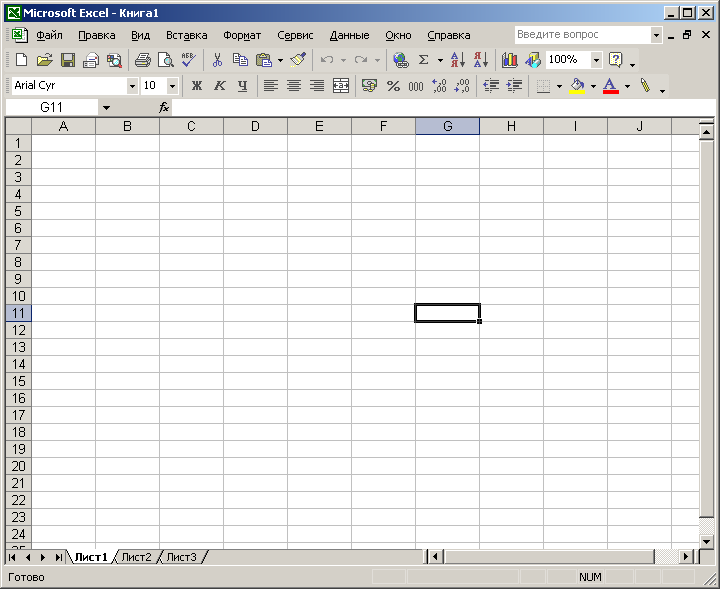The height and width of the screenshot is (589, 720).
Task: Open Print Preview icon
Action: [x=166, y=60]
